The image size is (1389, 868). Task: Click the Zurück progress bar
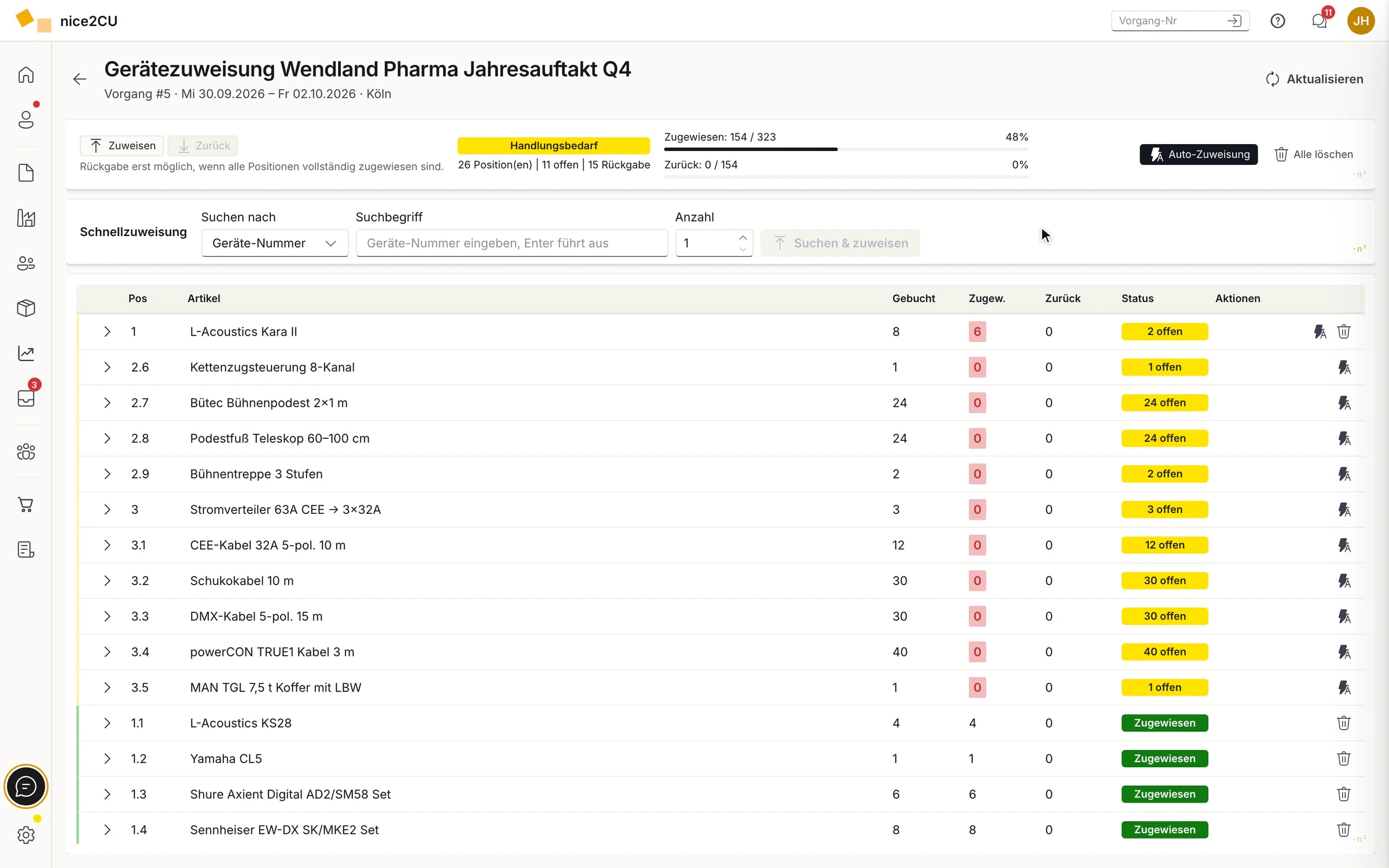click(x=846, y=177)
